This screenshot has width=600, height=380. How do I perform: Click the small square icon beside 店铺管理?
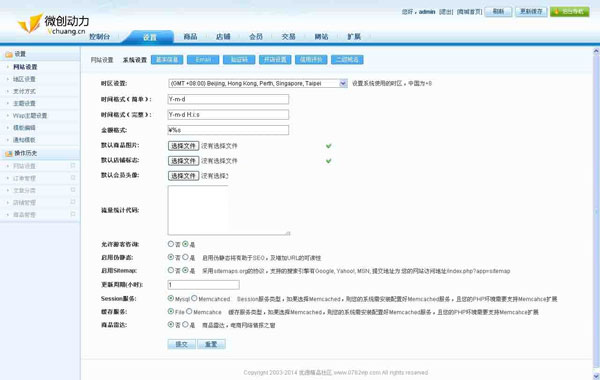pos(73,202)
